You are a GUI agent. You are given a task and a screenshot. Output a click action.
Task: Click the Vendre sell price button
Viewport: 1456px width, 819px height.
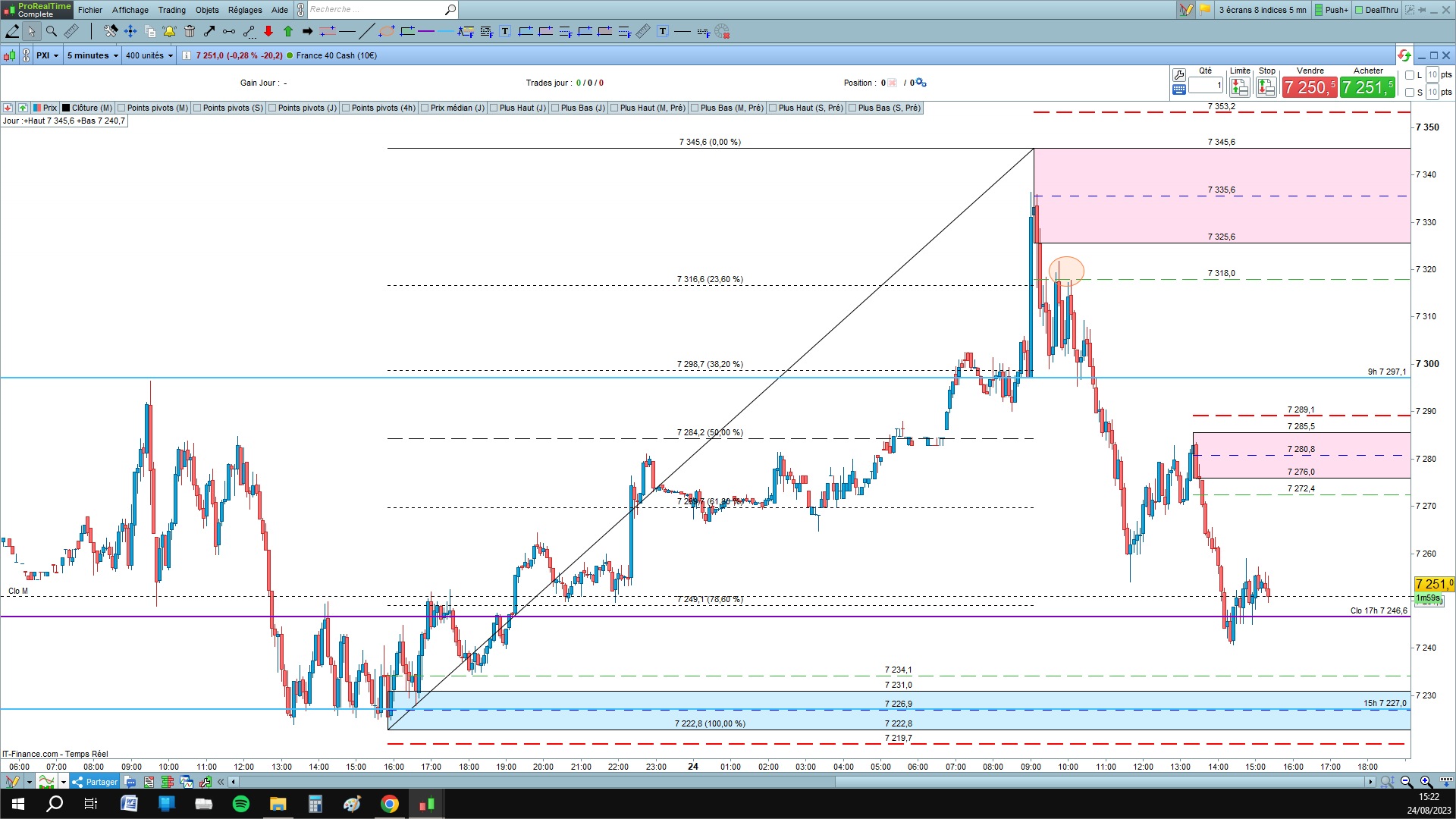click(1309, 87)
